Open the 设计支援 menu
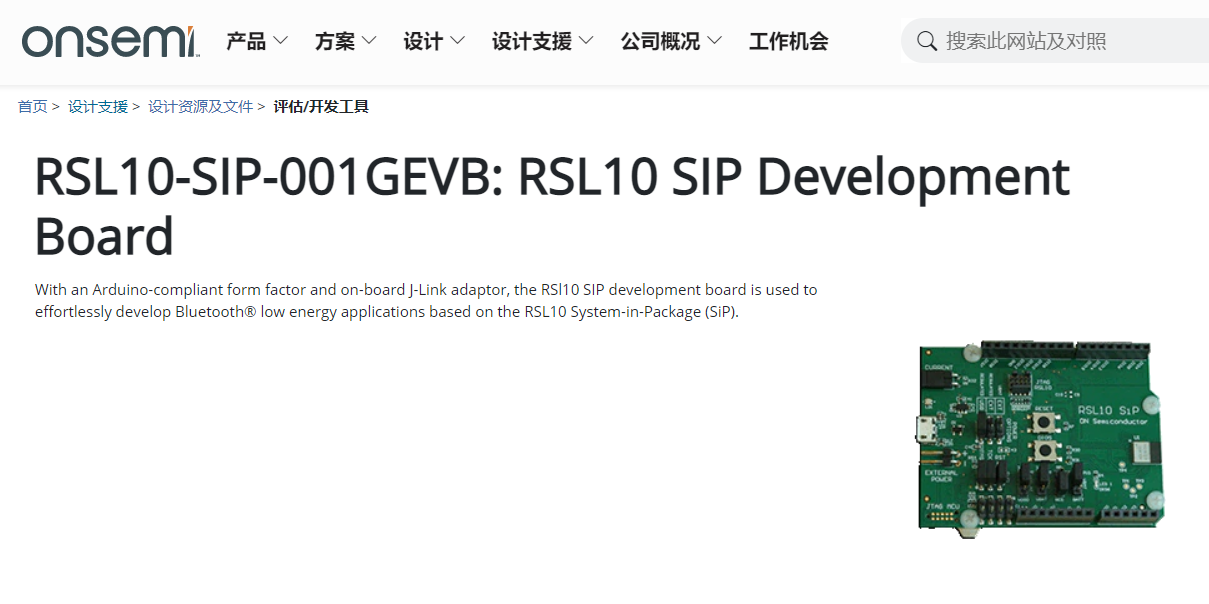 (532, 41)
